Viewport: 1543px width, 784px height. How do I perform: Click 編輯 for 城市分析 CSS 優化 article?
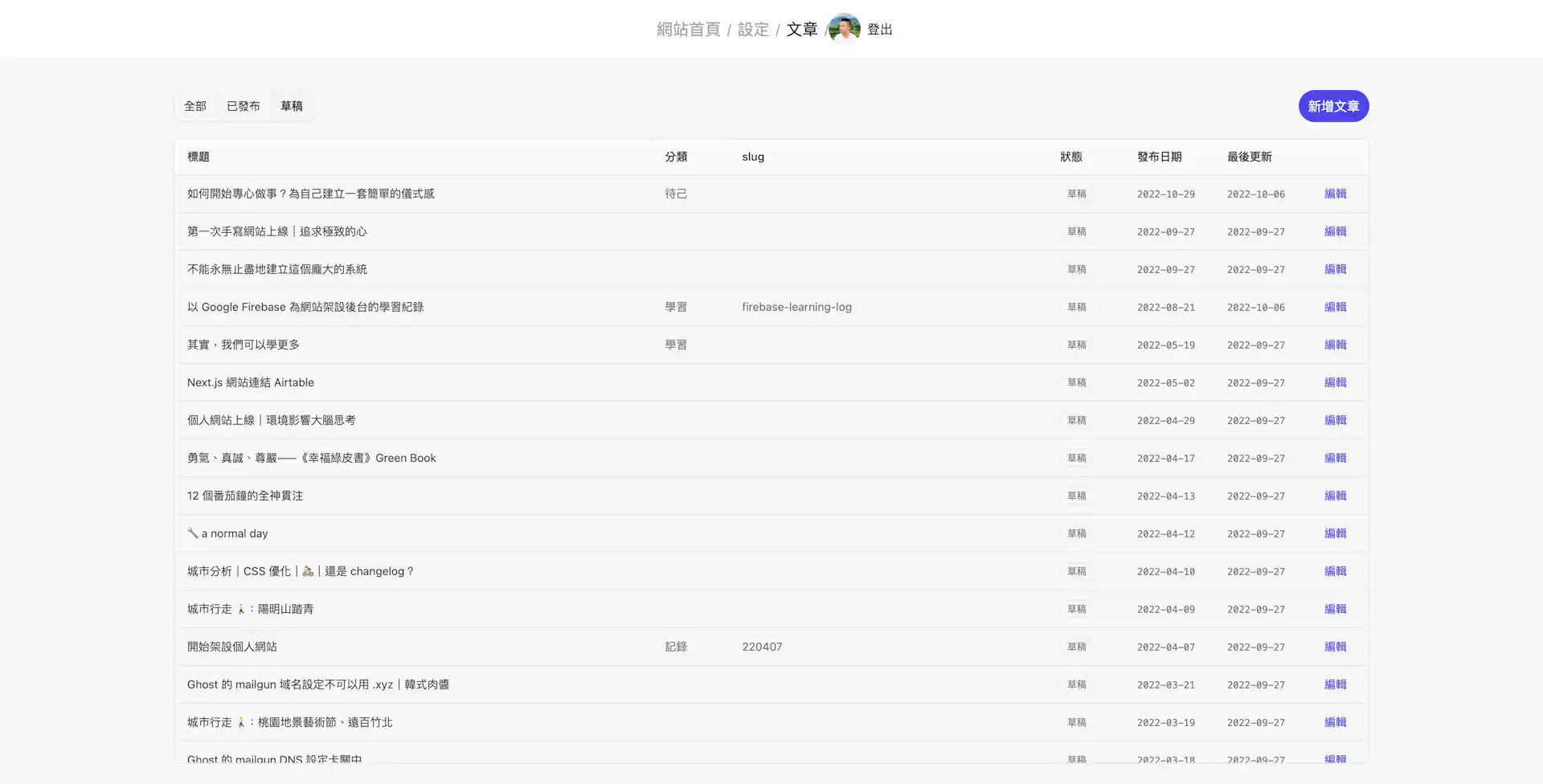[1335, 571]
